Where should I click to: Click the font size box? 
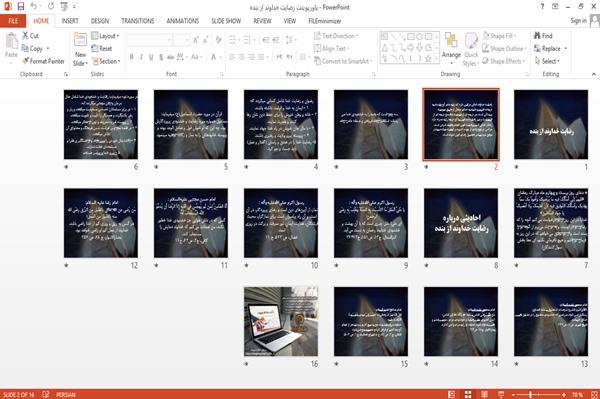181,40
